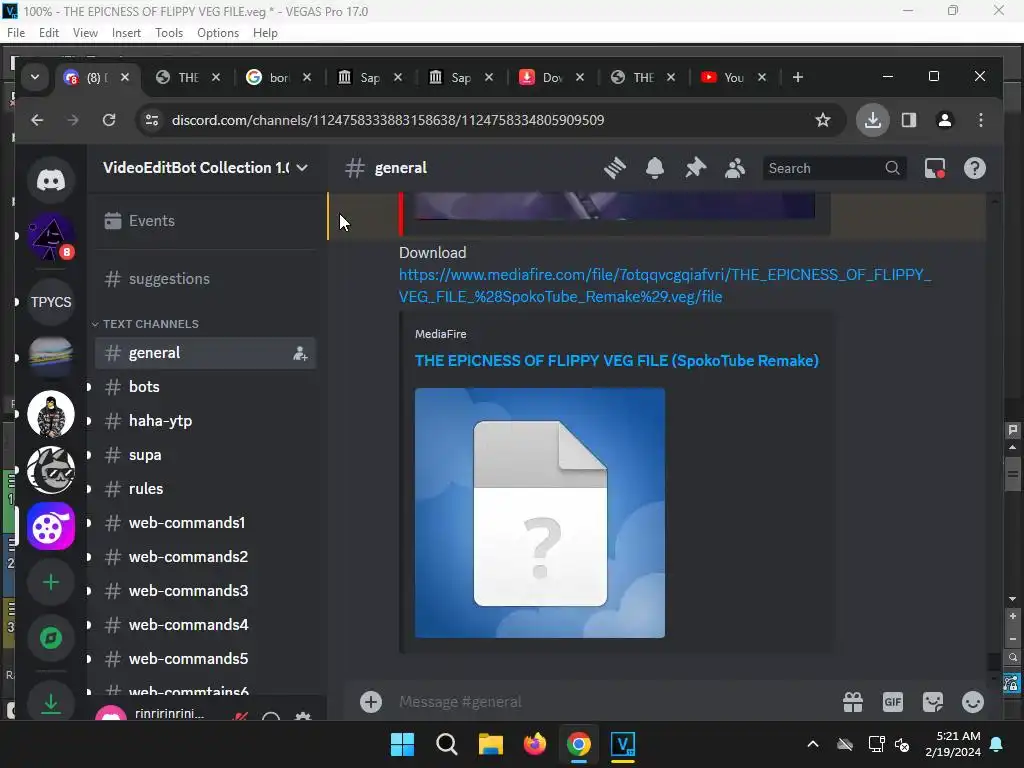Open Discord inbox icon

click(935, 168)
